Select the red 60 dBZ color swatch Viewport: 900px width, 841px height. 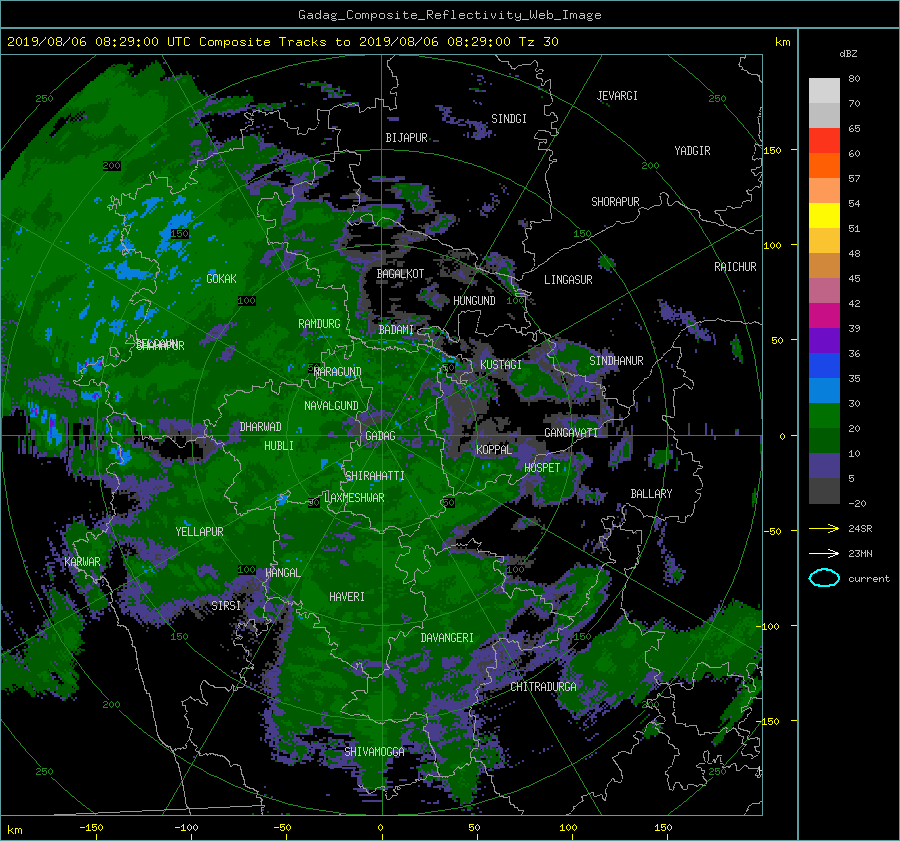pyautogui.click(x=824, y=141)
